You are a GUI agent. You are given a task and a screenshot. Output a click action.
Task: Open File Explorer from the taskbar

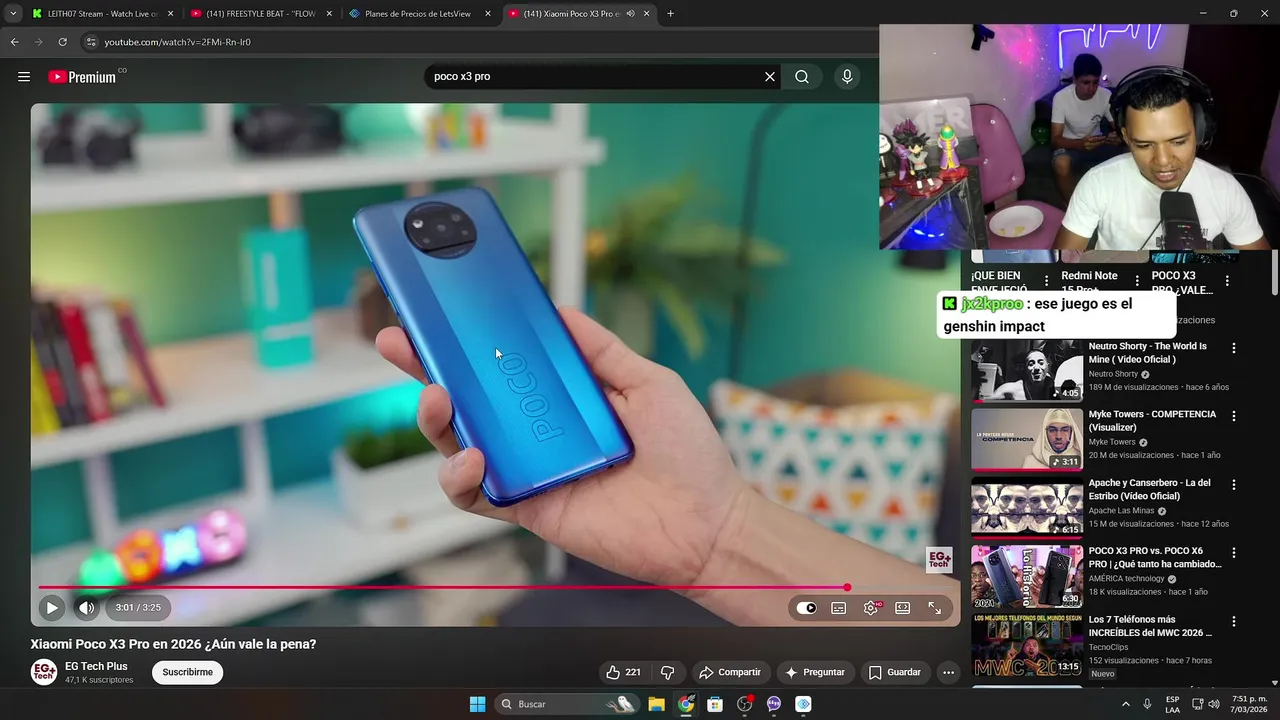656,704
